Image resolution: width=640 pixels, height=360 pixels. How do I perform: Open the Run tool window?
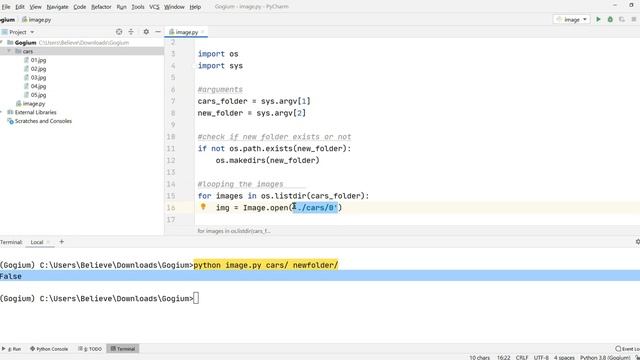11,349
